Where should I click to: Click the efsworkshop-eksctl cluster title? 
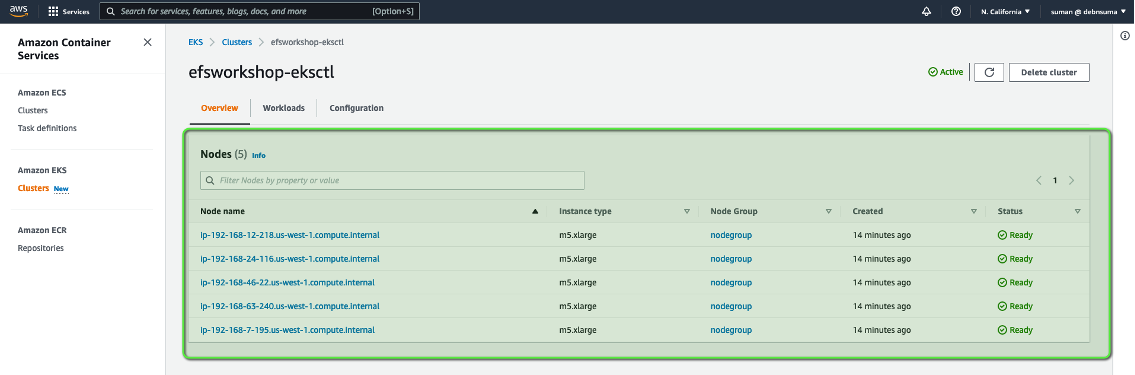point(261,73)
